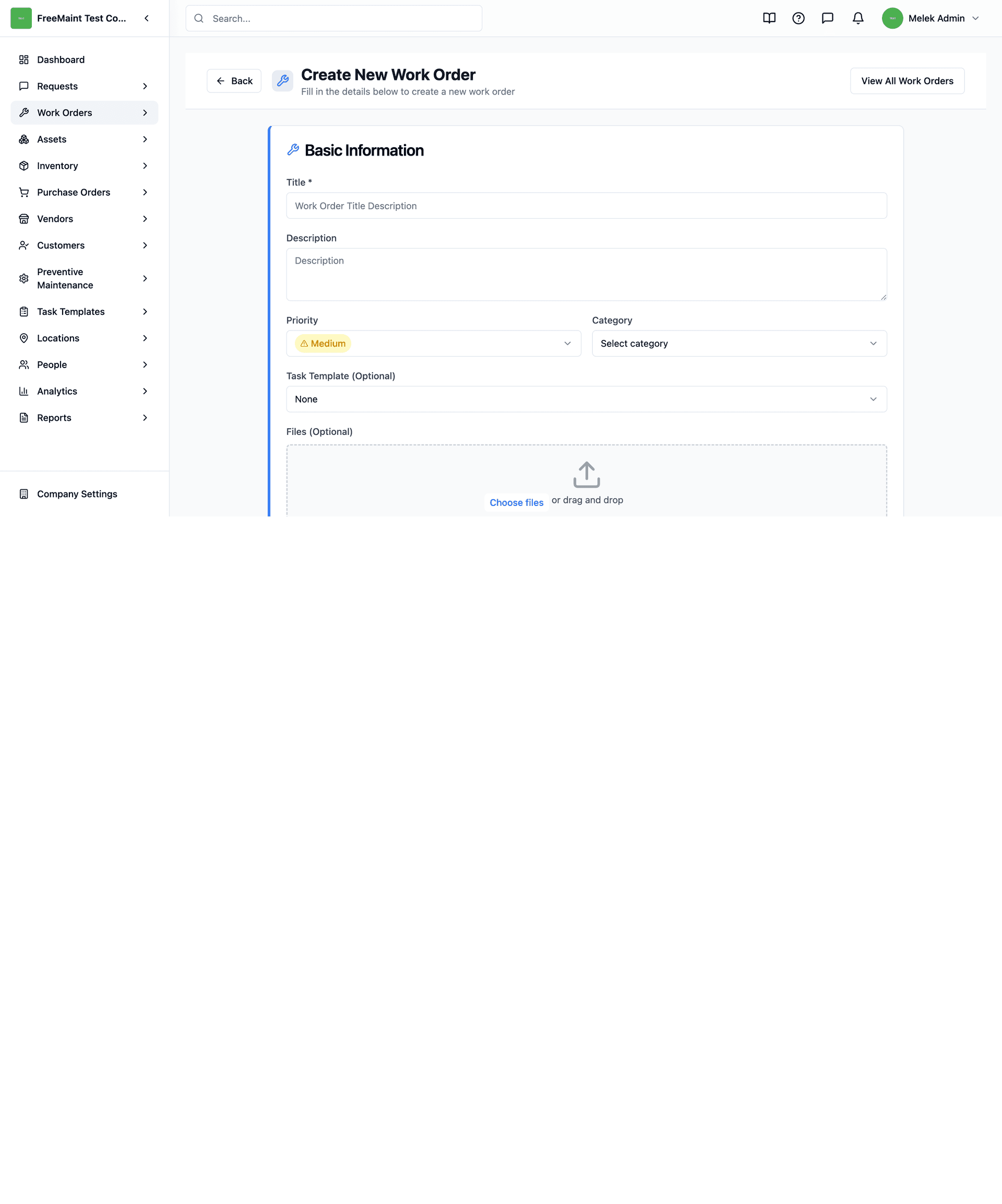Open the Customers menu item
Screen dimensions: 1002x1204
(84, 245)
